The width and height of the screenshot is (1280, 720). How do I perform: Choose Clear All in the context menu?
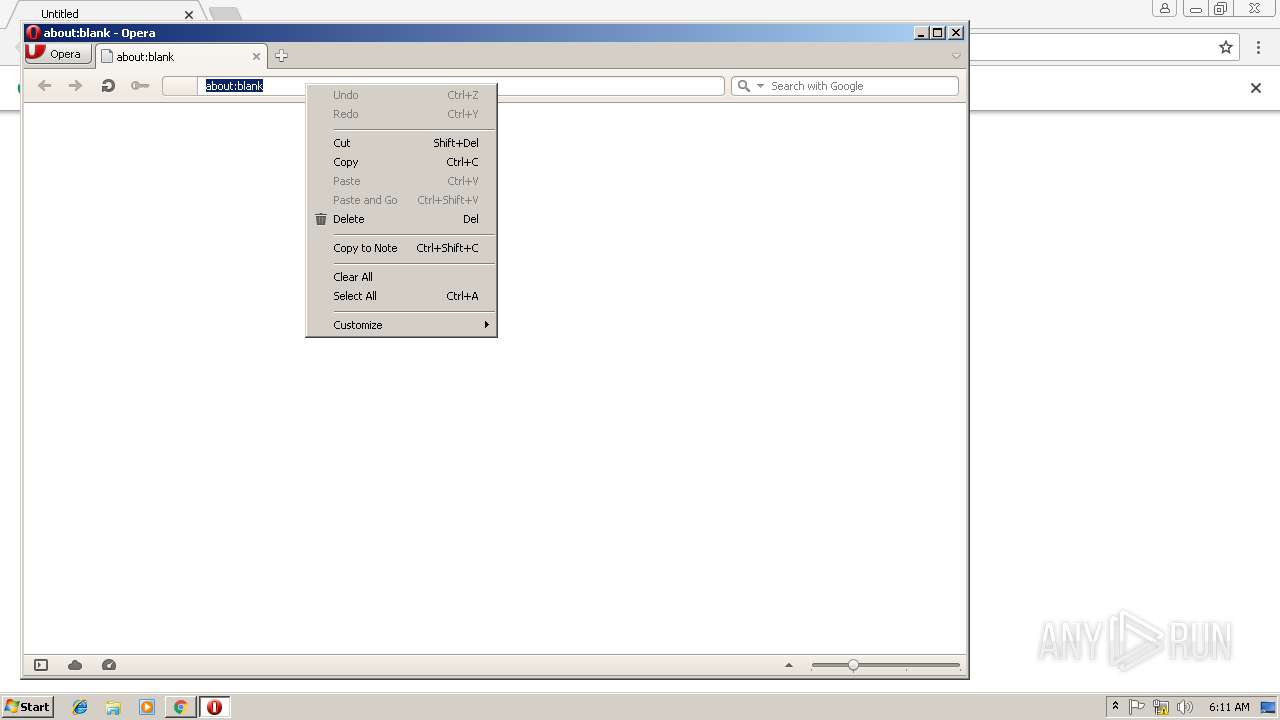(401, 277)
